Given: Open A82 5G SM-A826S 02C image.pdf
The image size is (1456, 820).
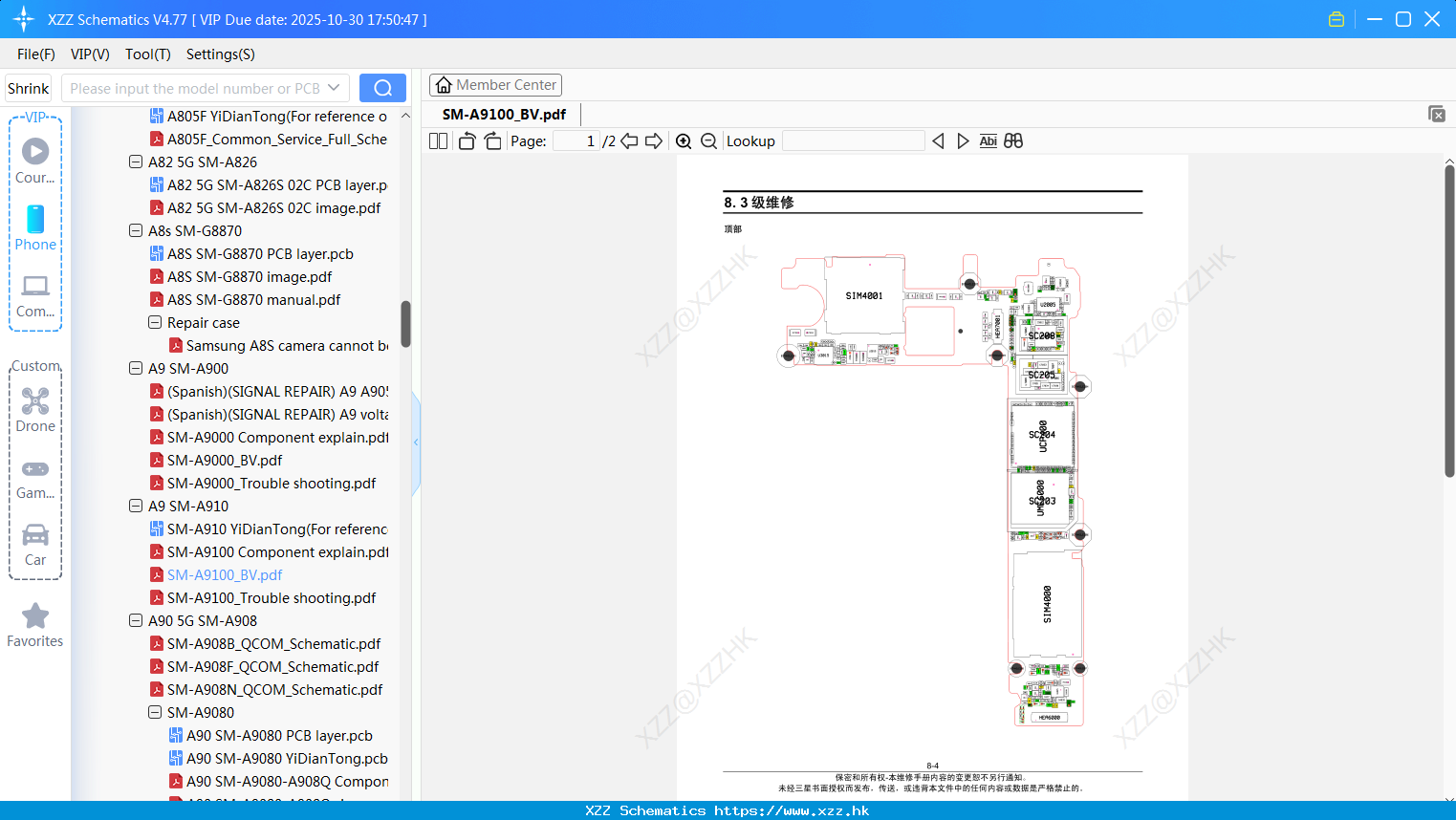Looking at the screenshot, I should click(273, 207).
